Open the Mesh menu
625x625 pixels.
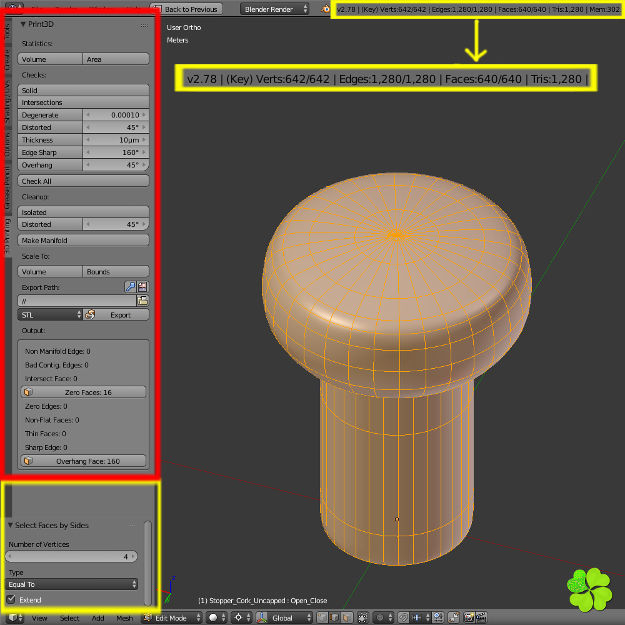click(124, 618)
